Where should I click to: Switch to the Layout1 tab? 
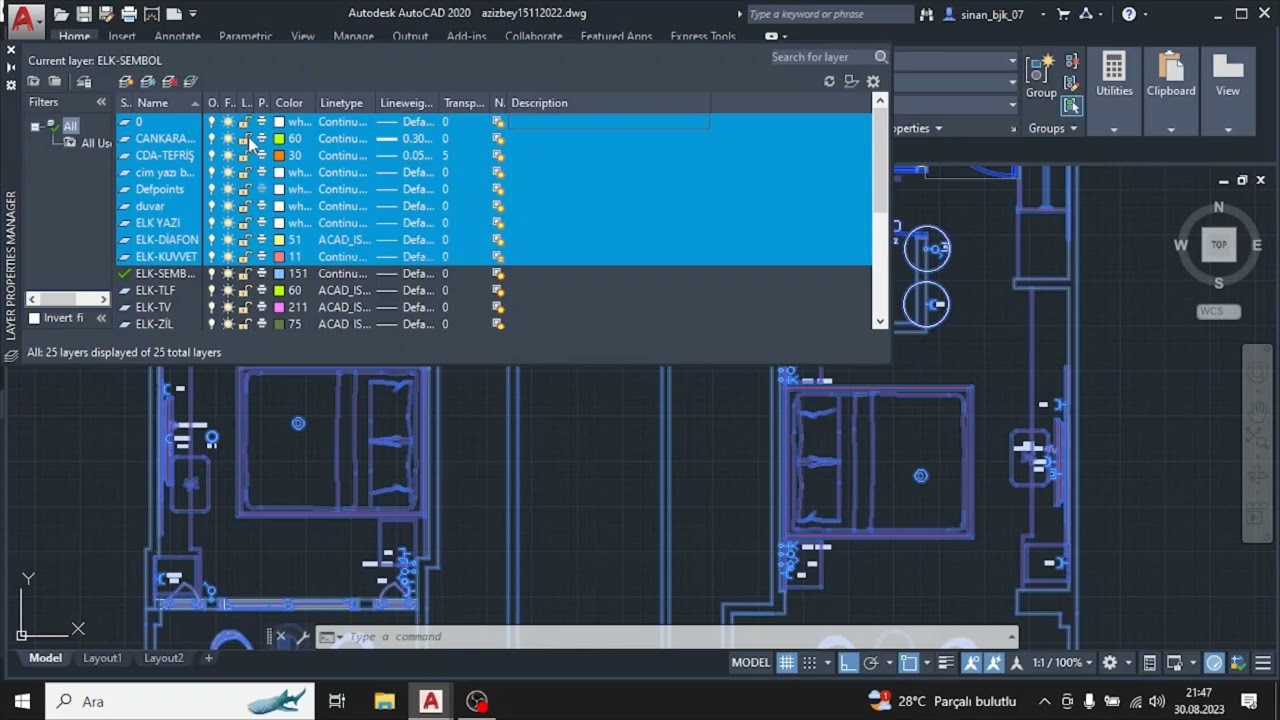pos(102,658)
